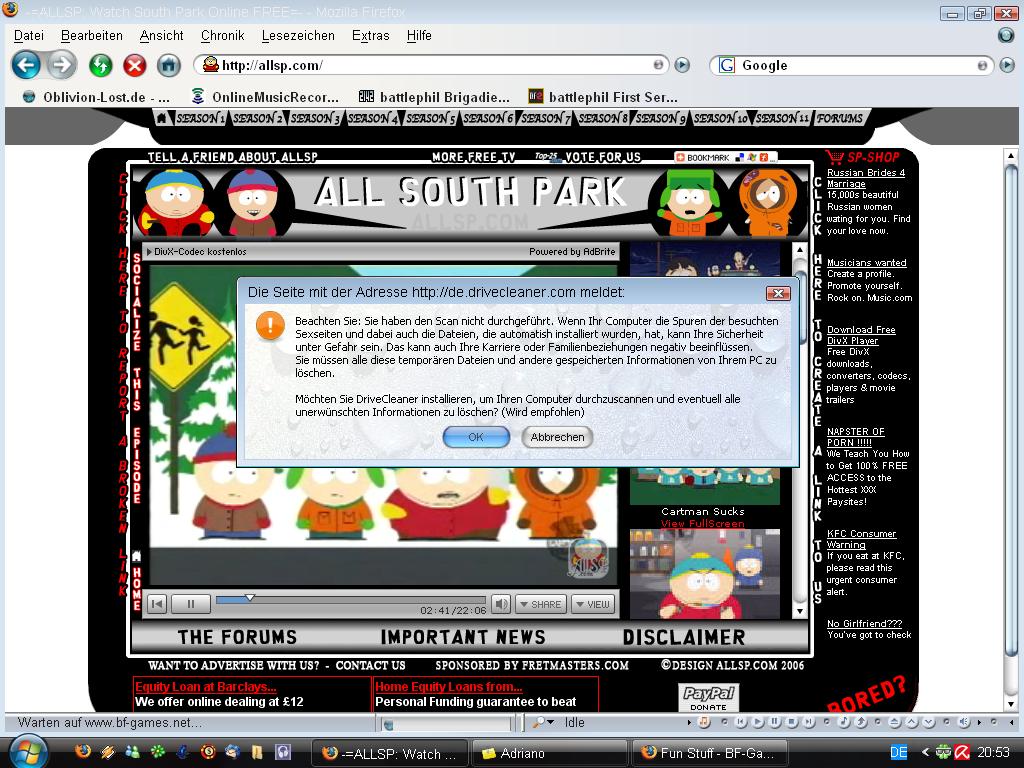This screenshot has height=768, width=1024.
Task: Open the Windows Start orb
Action: pyautogui.click(x=26, y=751)
